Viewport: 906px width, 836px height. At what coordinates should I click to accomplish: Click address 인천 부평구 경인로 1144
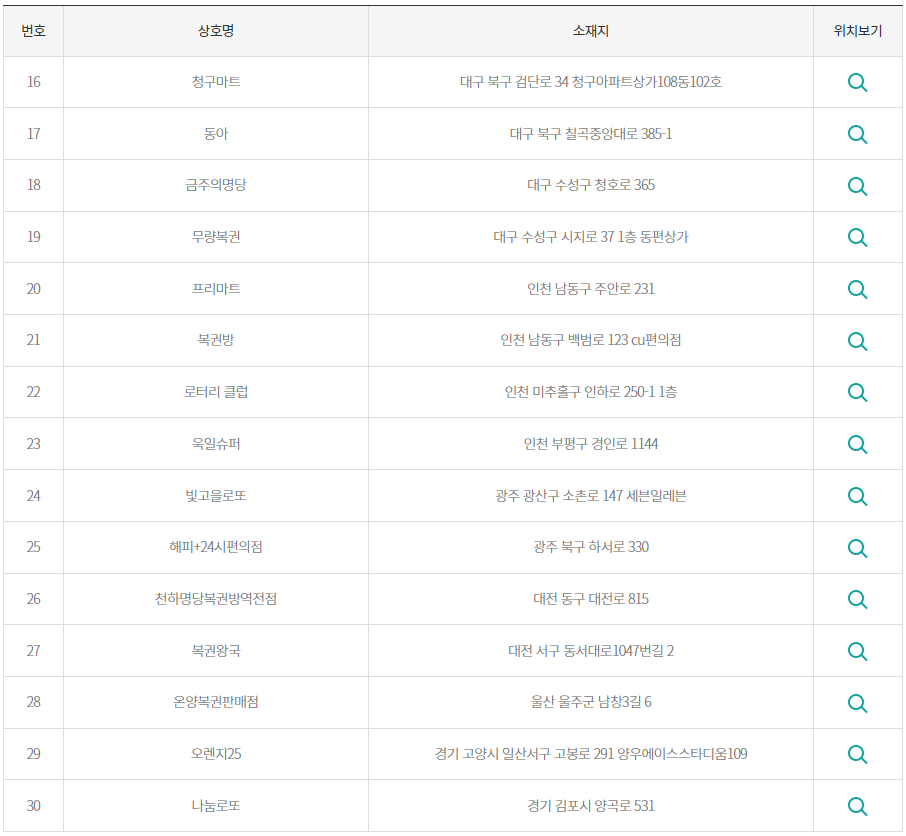591,444
